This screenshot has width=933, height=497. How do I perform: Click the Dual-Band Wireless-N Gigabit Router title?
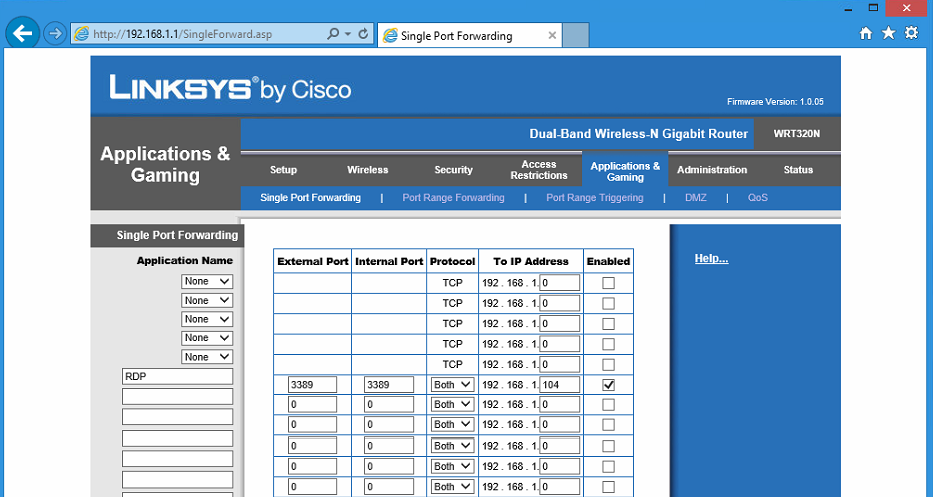click(x=638, y=134)
